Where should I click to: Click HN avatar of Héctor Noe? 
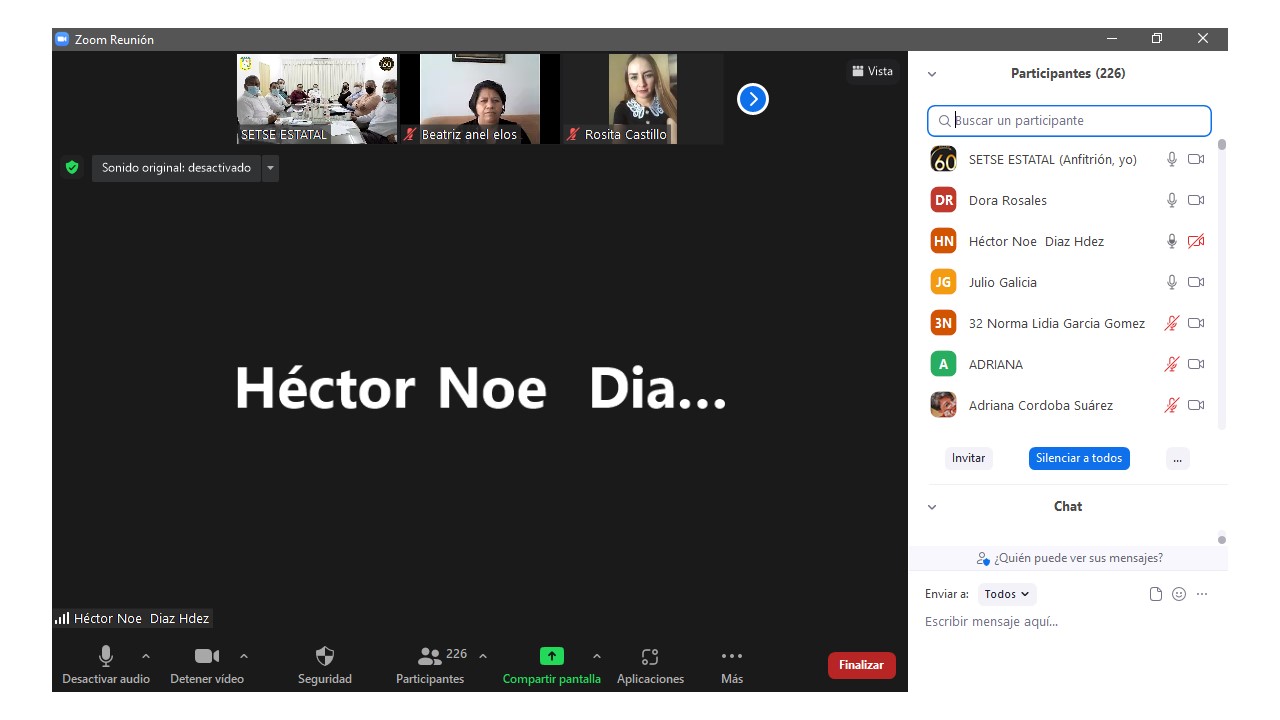tap(943, 241)
